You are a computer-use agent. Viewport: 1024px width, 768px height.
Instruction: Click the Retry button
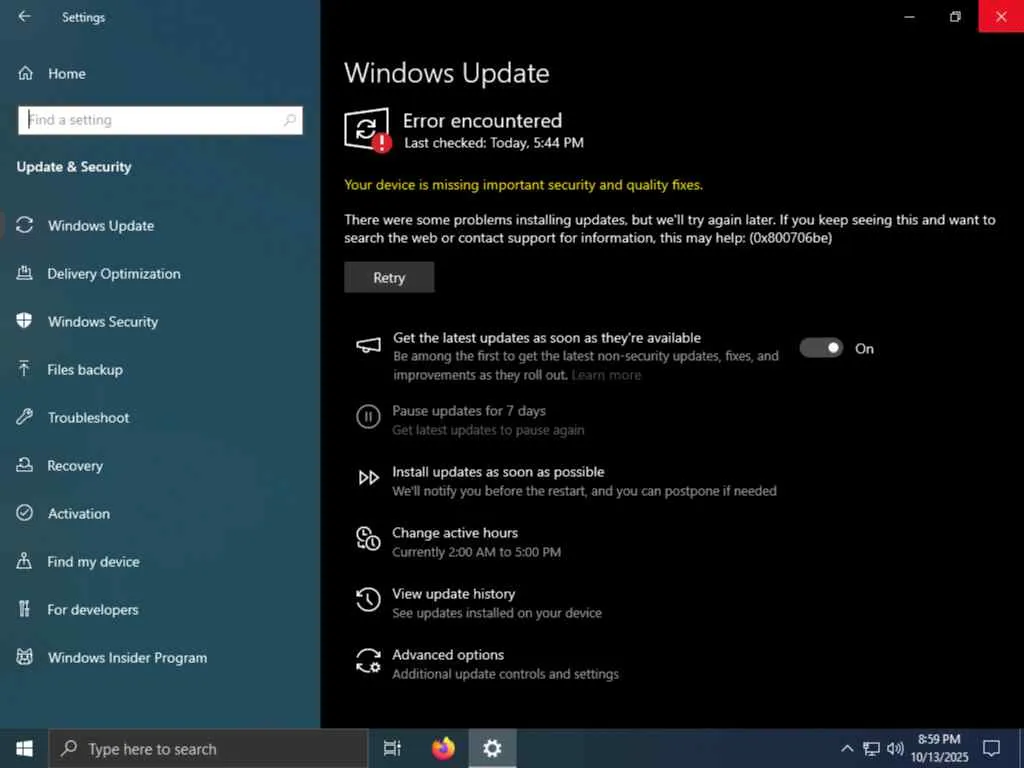[389, 278]
